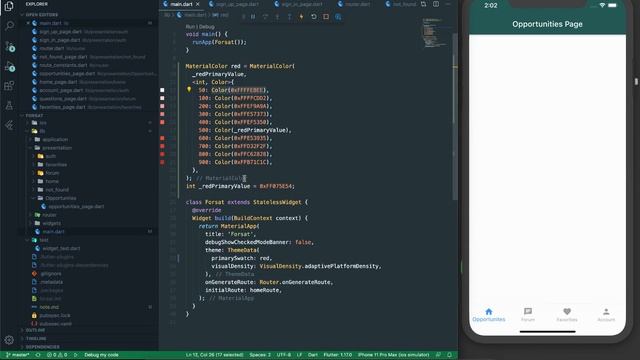Click the lightbulb quick-fix icon
Viewport: 640px width, 360px height.
(x=189, y=89)
